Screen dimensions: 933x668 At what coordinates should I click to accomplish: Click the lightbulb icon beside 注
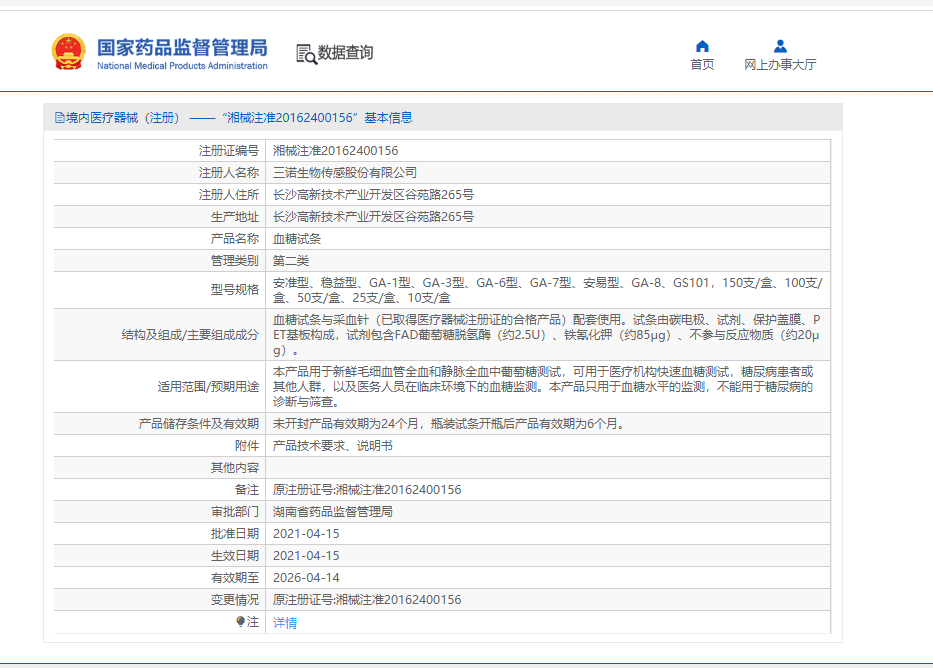[240, 622]
